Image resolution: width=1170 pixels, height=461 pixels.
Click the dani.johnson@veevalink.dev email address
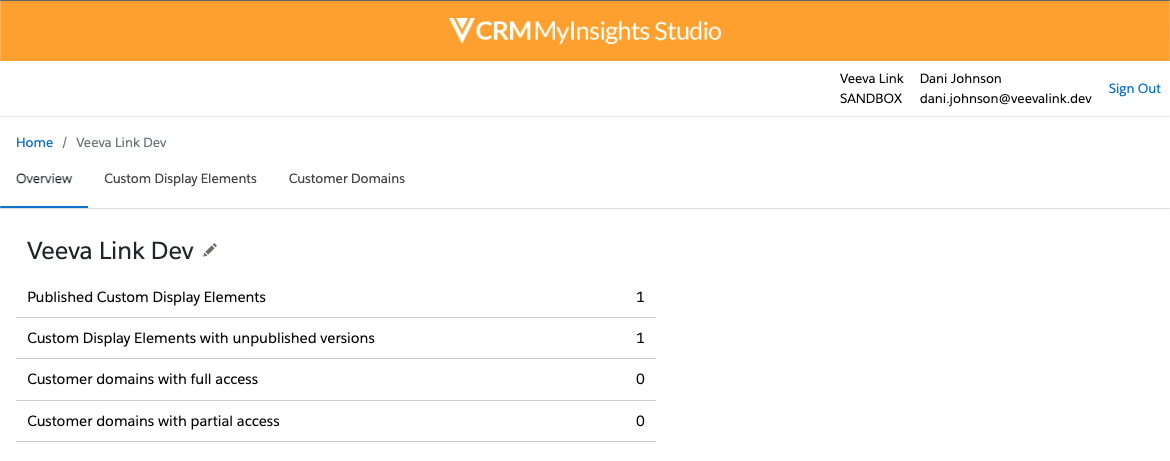click(x=1005, y=99)
